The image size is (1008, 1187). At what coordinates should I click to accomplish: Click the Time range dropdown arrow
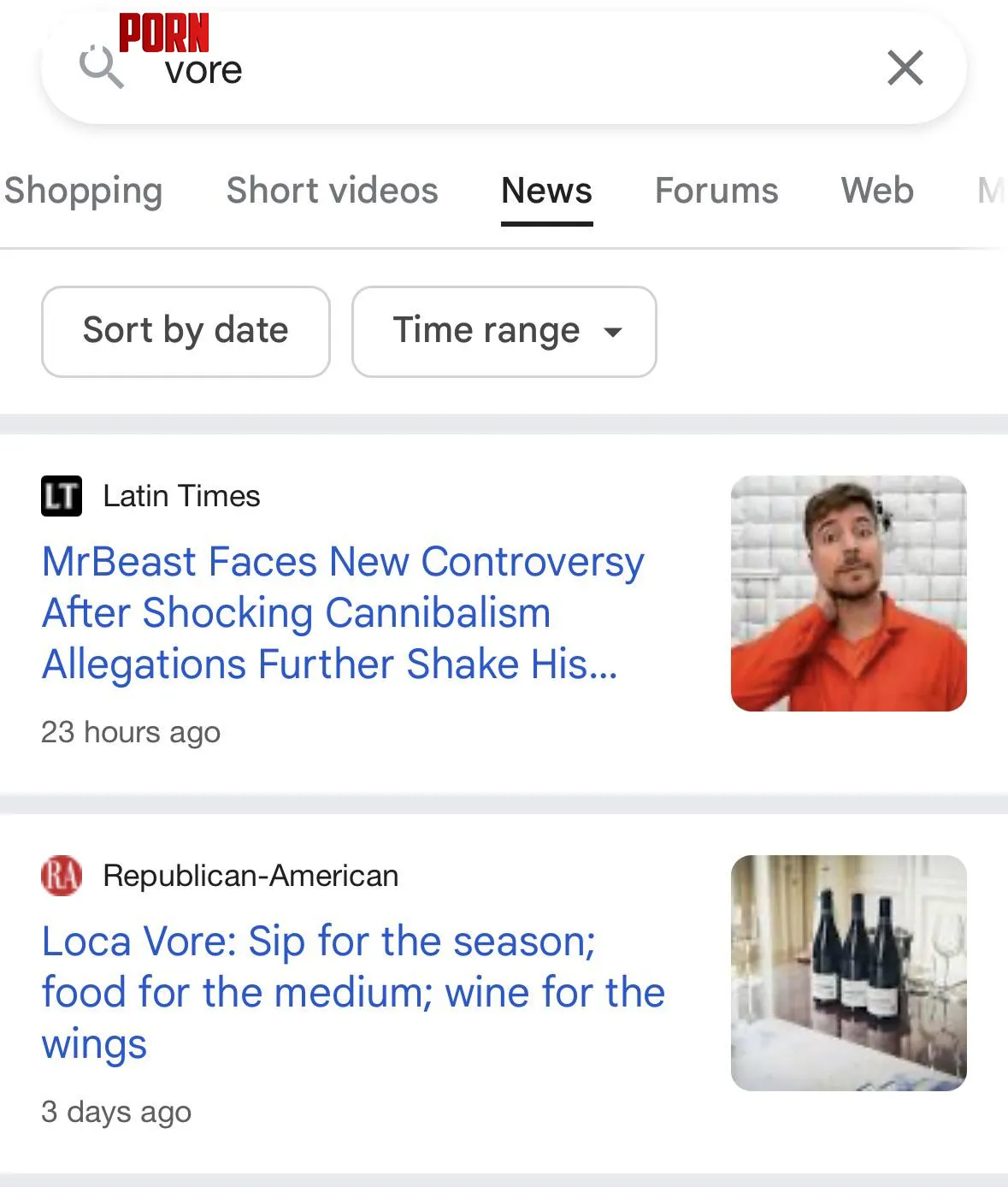point(612,332)
